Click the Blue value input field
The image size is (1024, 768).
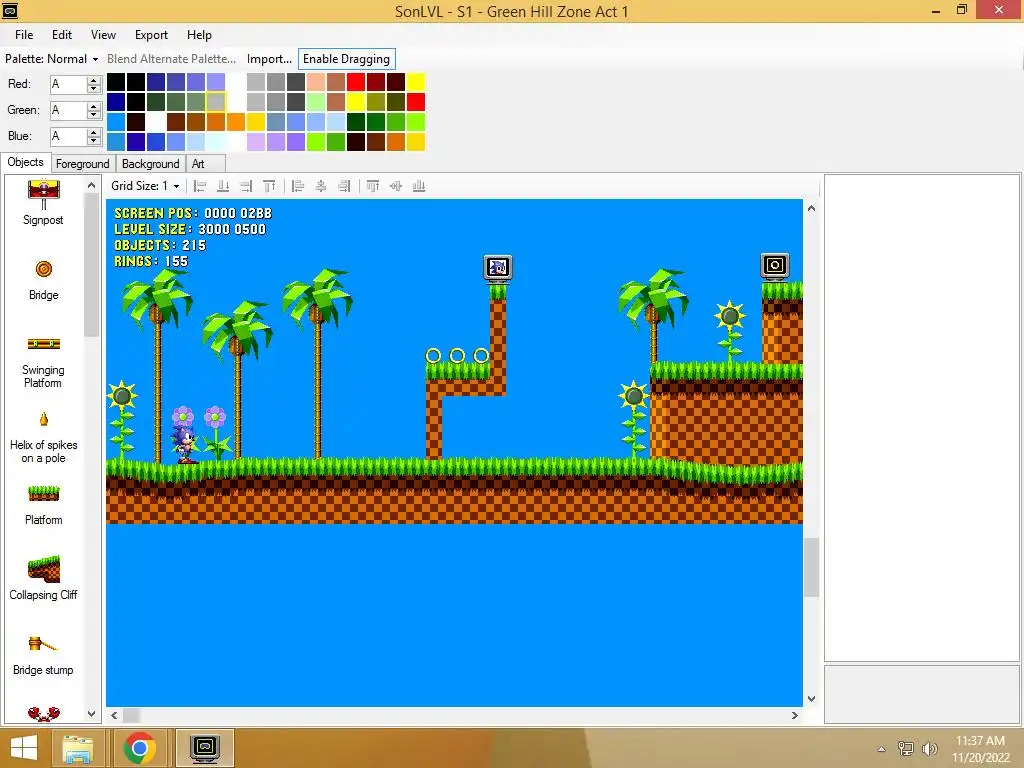[68, 136]
